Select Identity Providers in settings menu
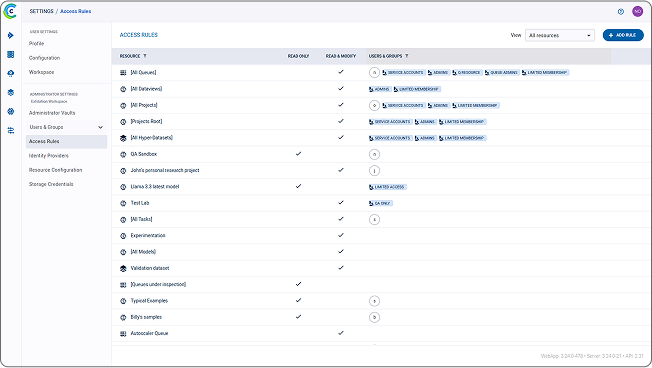The width and height of the screenshot is (652, 368). 49,156
